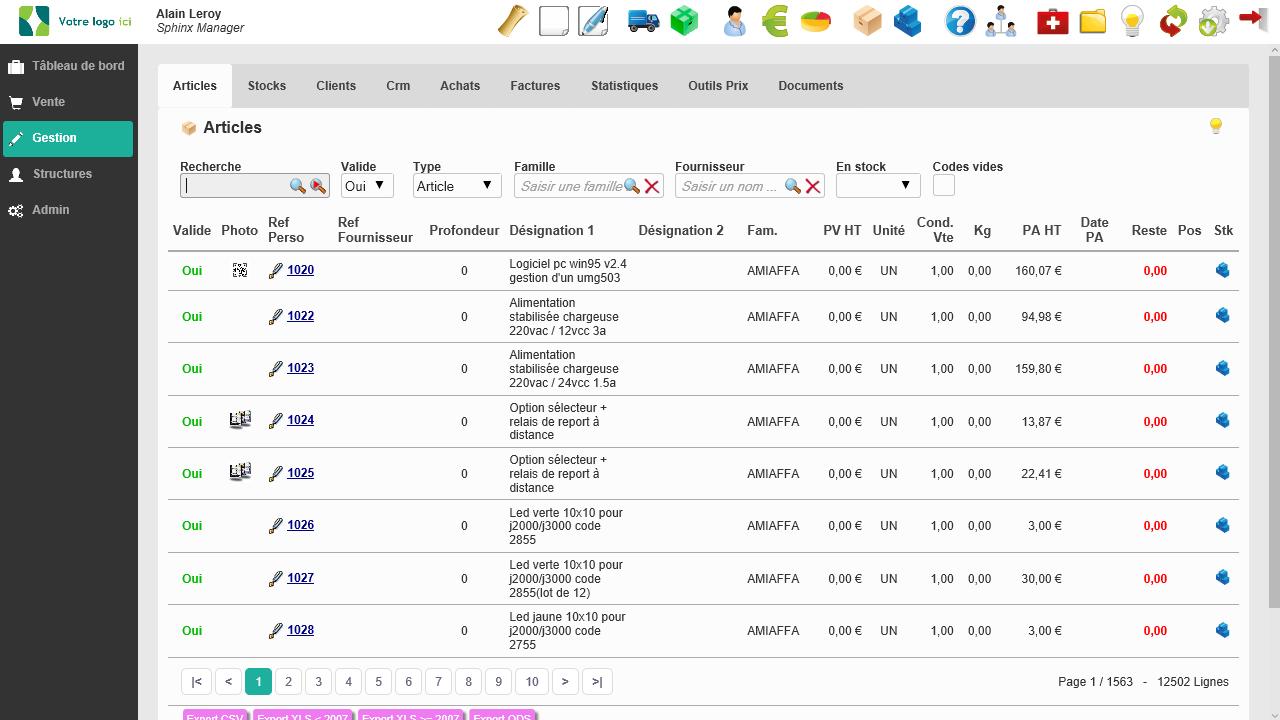This screenshot has width=1280, height=720.
Task: Open the blue delivery truck icon
Action: (x=644, y=21)
